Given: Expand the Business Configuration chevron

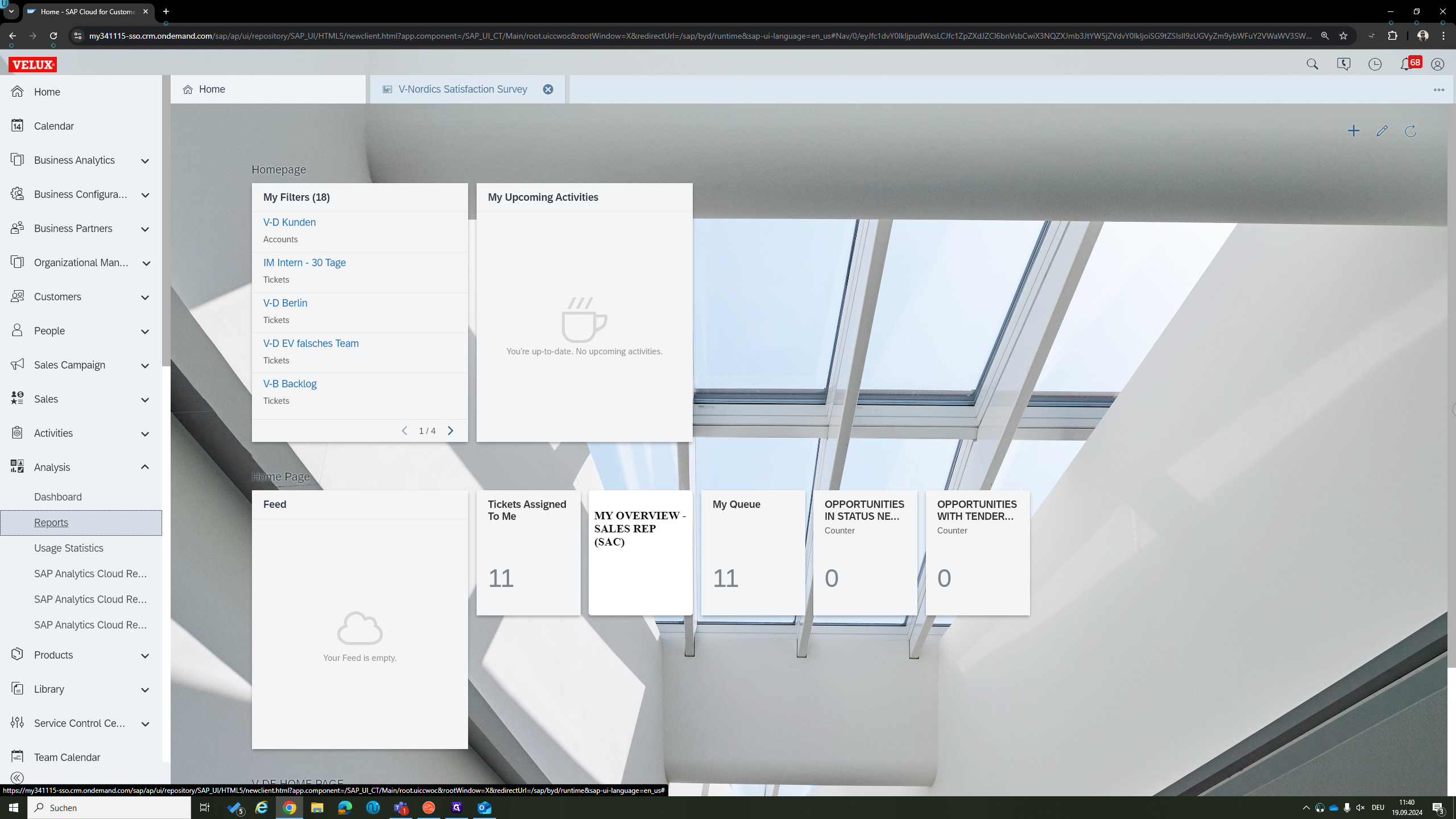Looking at the screenshot, I should 145,195.
